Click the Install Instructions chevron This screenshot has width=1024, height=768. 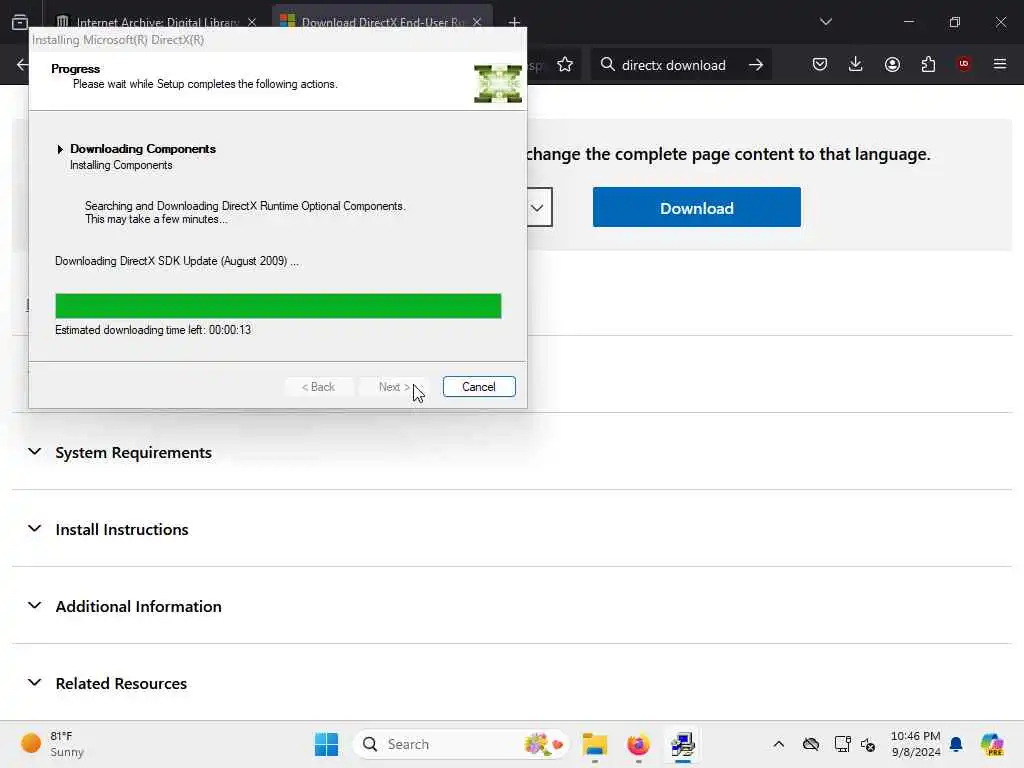pos(35,528)
